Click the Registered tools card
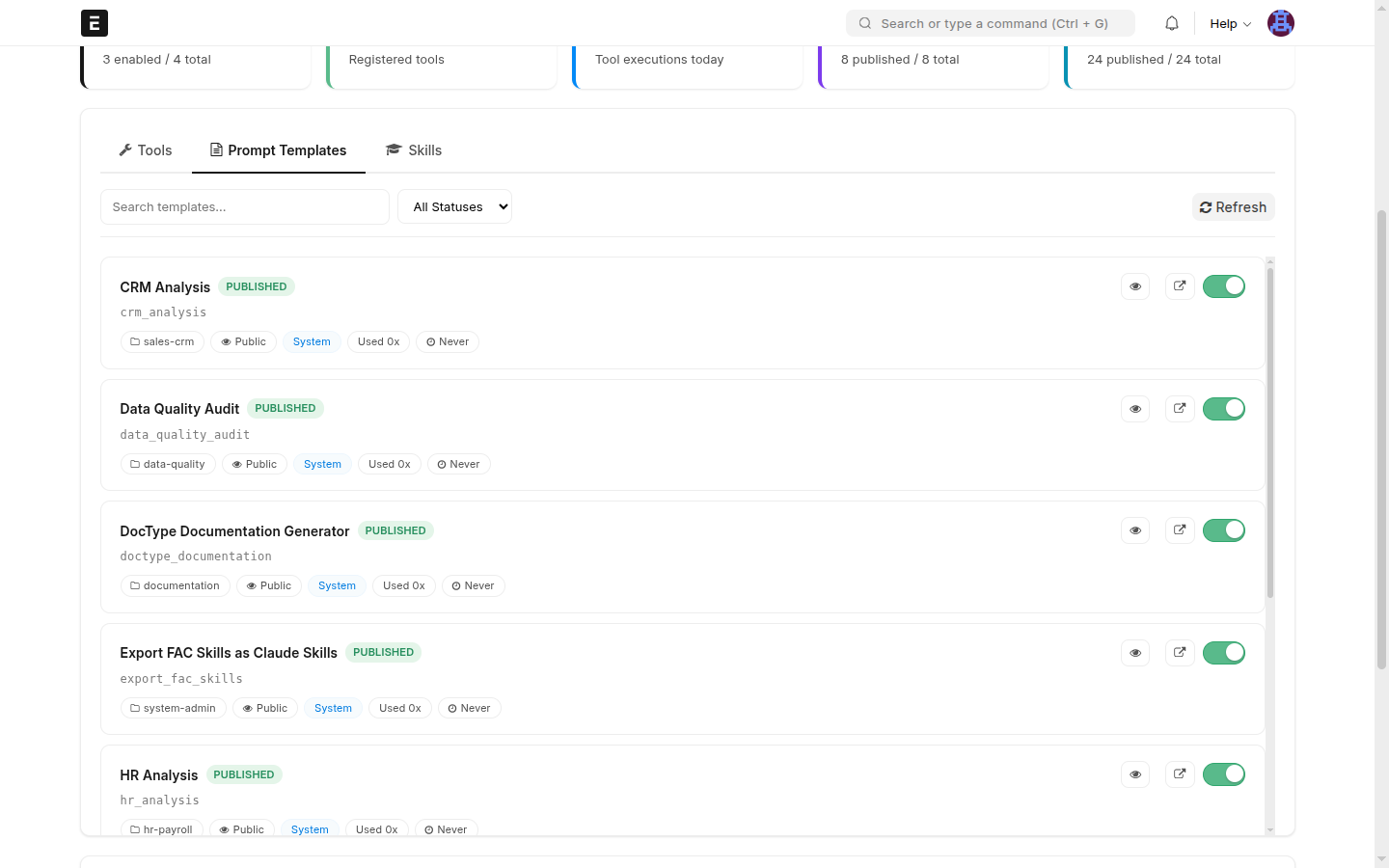The width and height of the screenshot is (1389, 868). coord(442,66)
